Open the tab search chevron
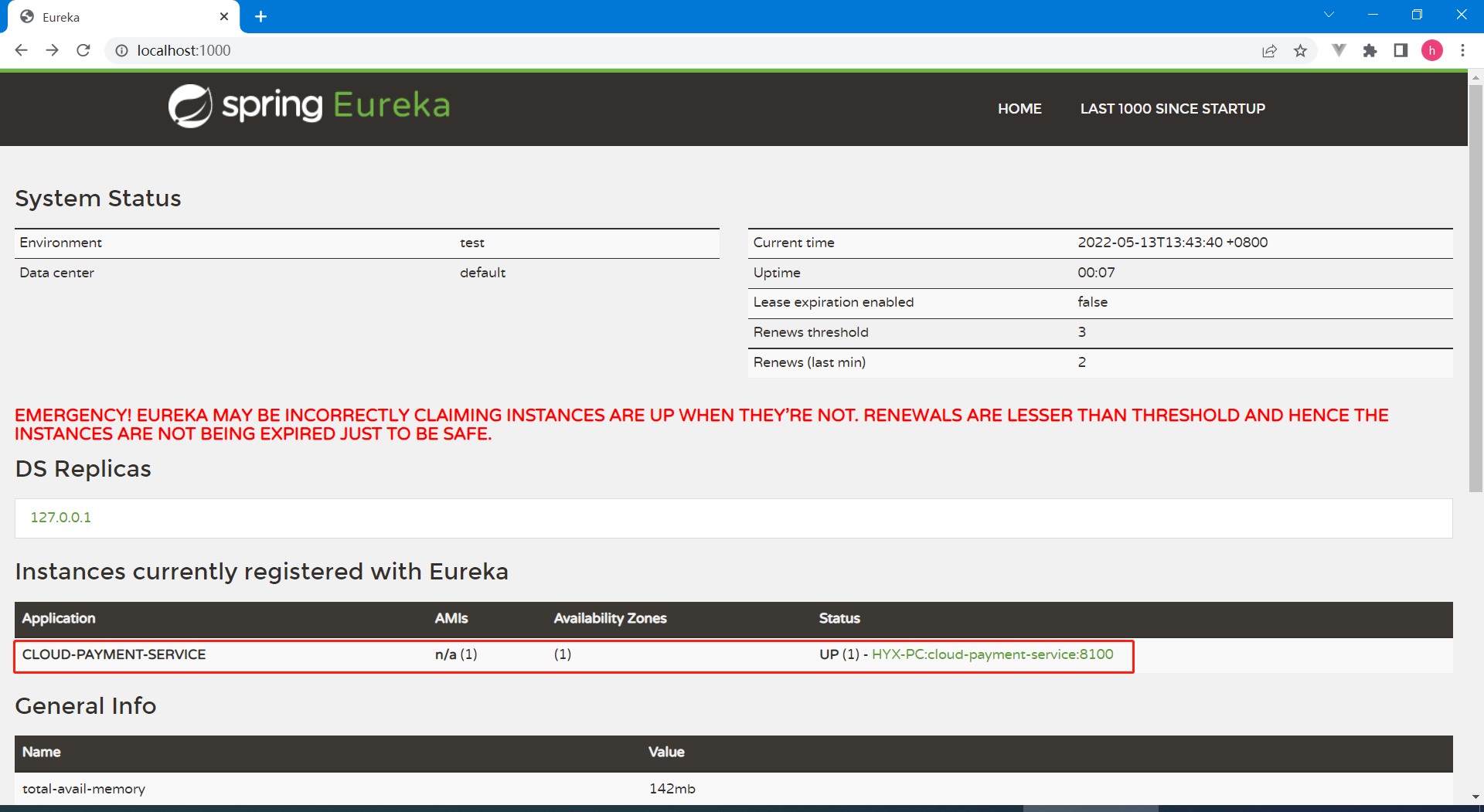Screen dimensions: 1484x812 click(x=1329, y=15)
